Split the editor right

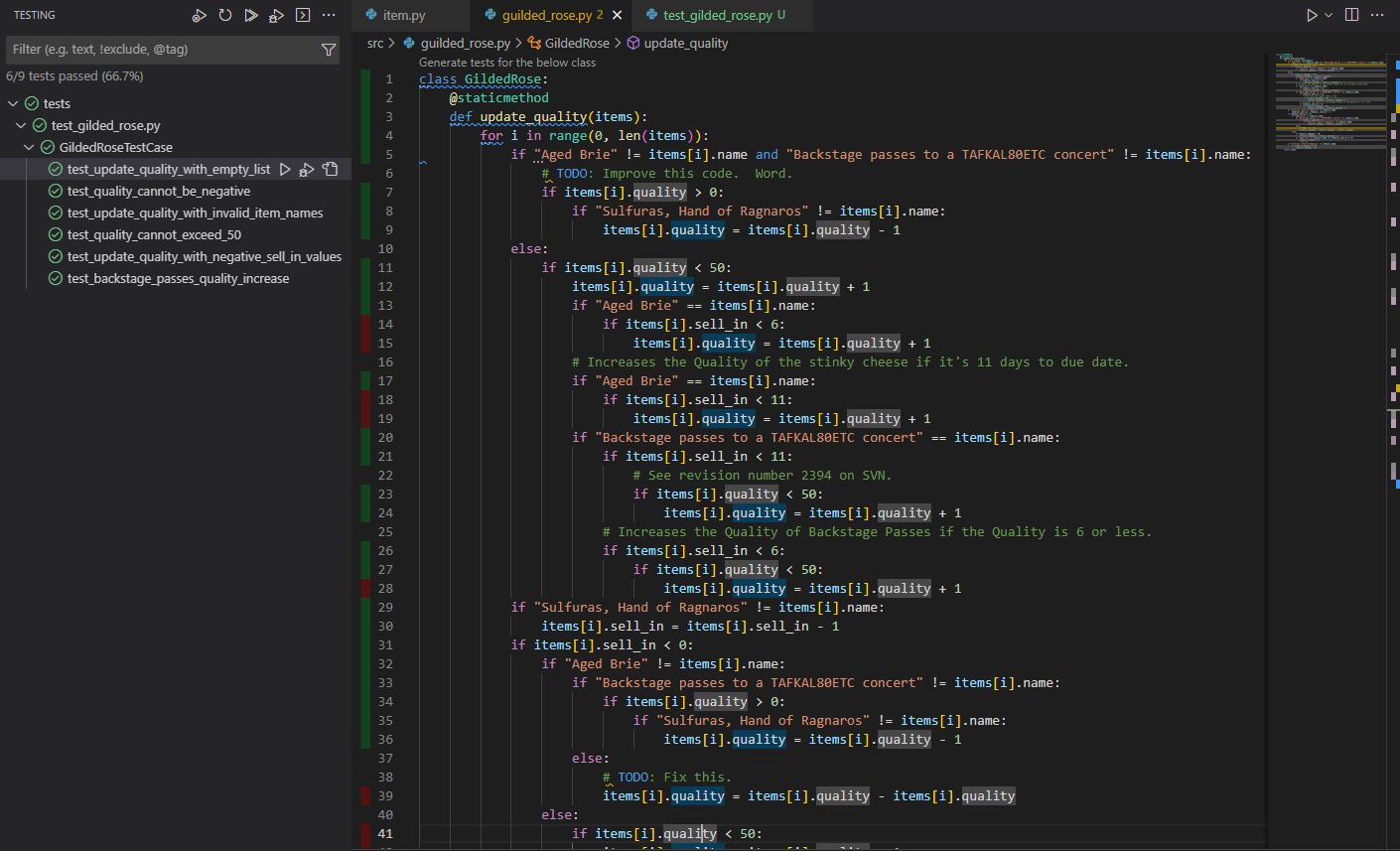[1351, 15]
